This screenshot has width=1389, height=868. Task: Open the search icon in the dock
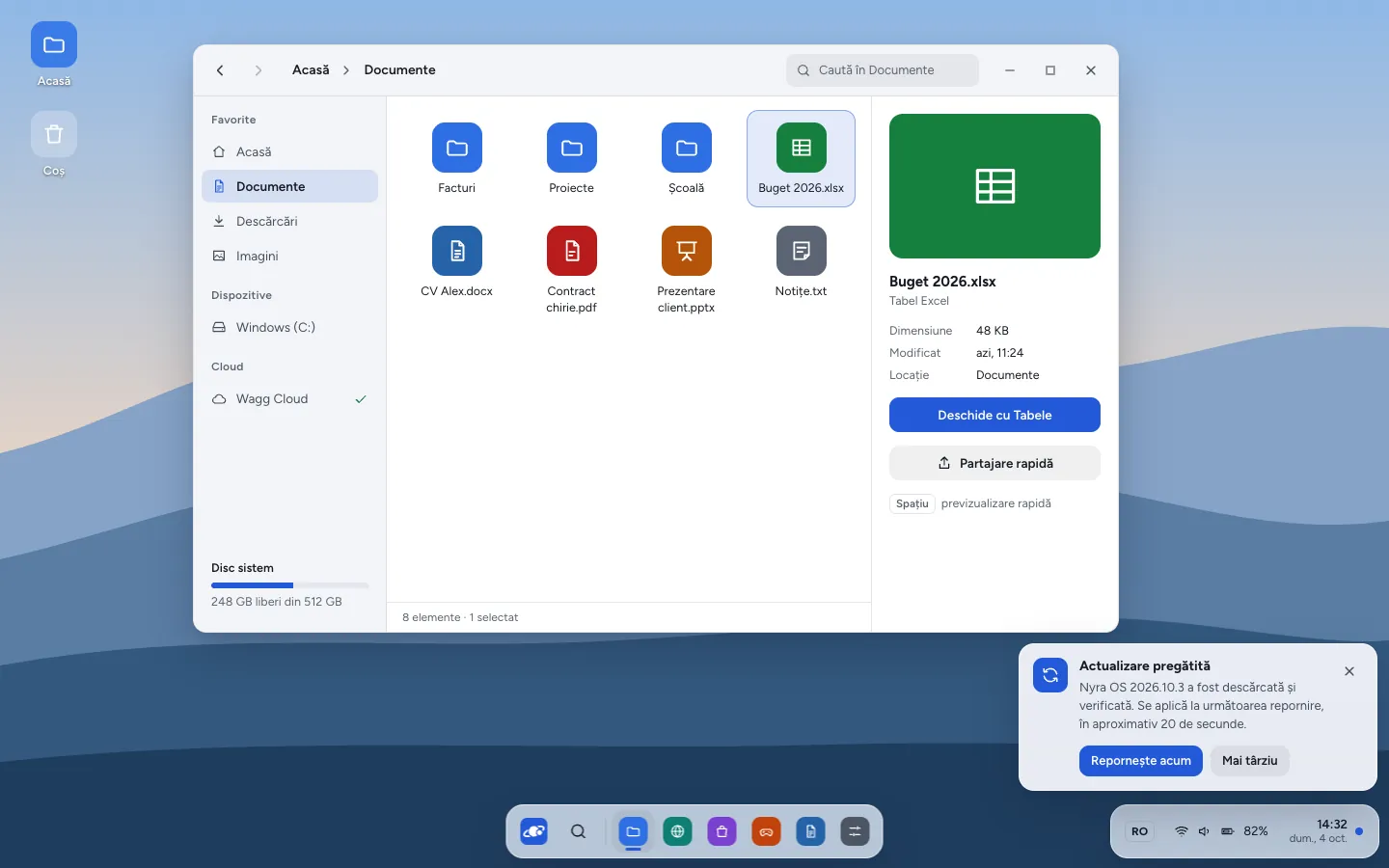click(579, 831)
